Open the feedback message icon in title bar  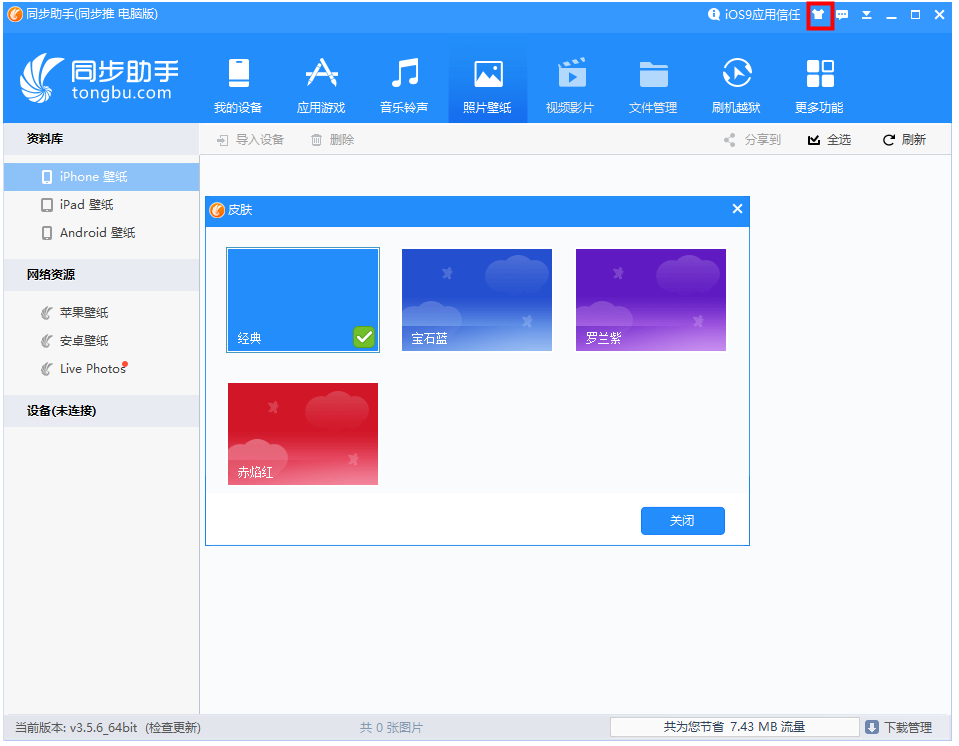843,15
